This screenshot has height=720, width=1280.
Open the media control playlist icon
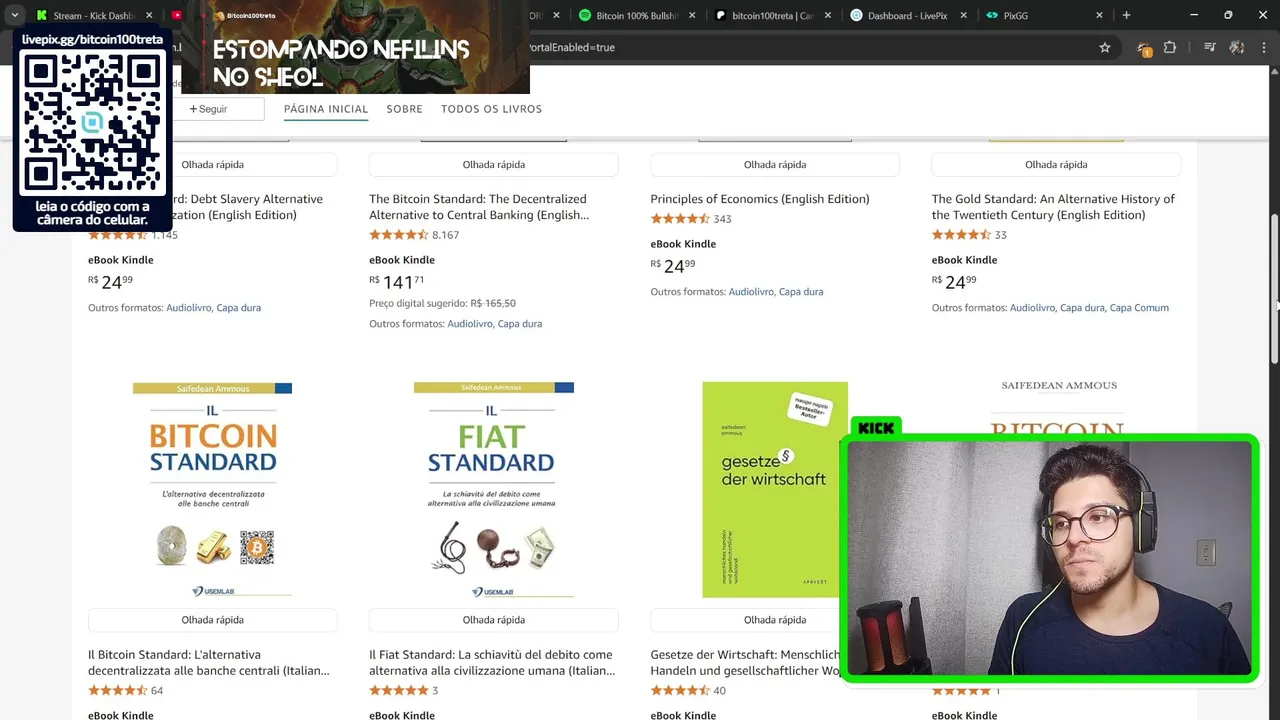click(1210, 47)
